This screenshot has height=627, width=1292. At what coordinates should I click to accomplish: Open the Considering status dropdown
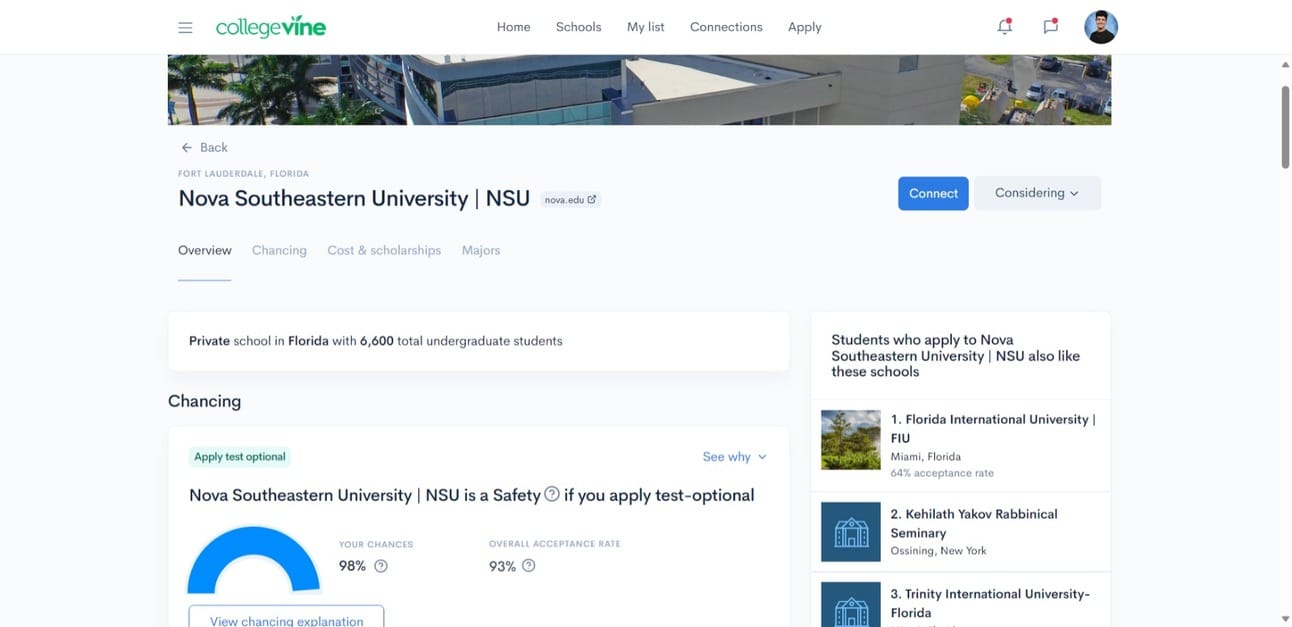1037,193
